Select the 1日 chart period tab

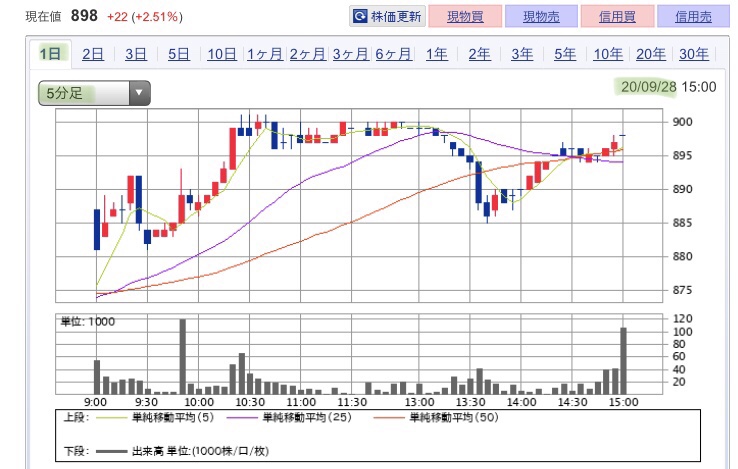coord(50,54)
